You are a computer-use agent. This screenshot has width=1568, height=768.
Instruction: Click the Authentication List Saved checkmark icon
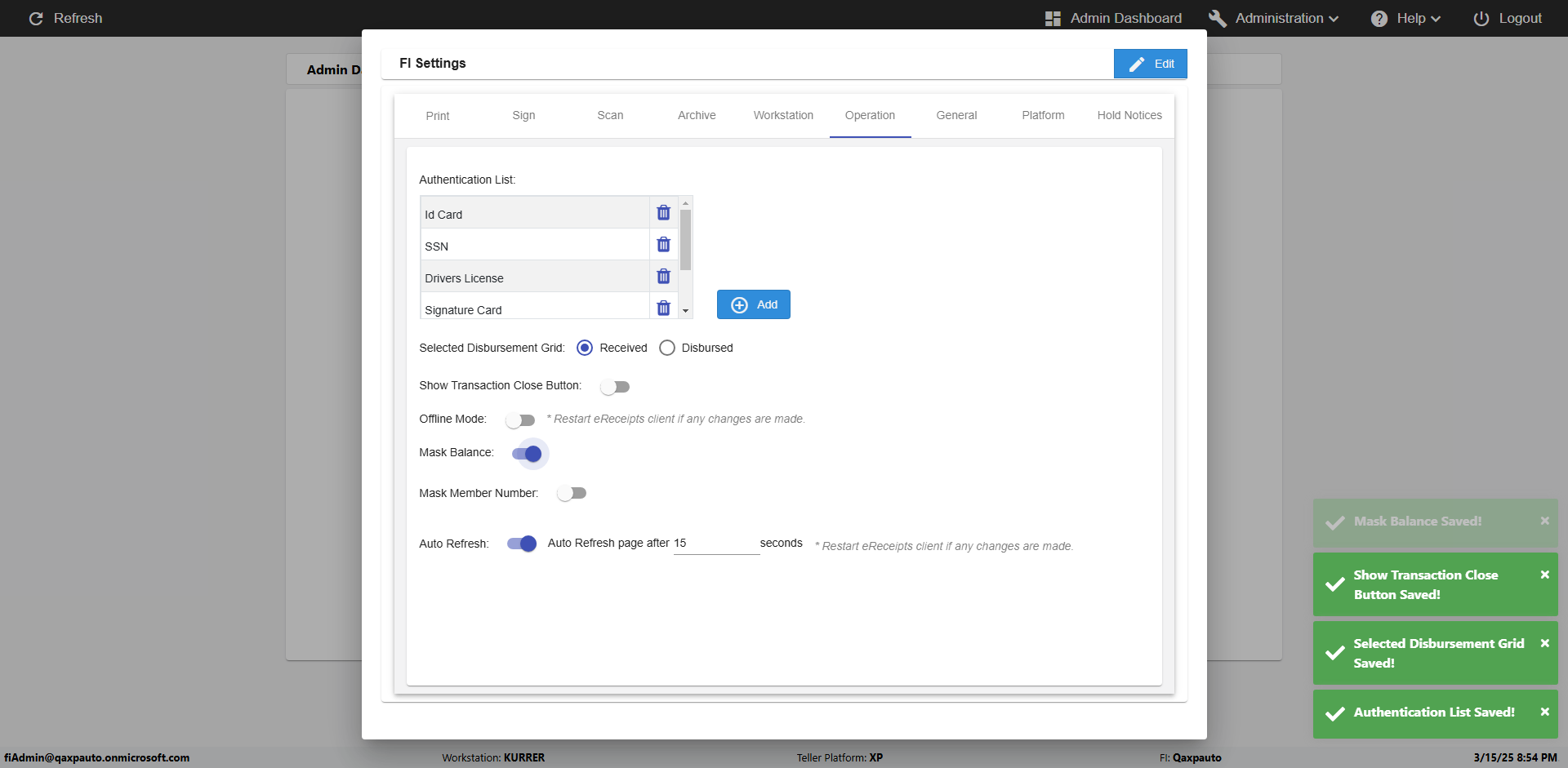tap(1335, 713)
